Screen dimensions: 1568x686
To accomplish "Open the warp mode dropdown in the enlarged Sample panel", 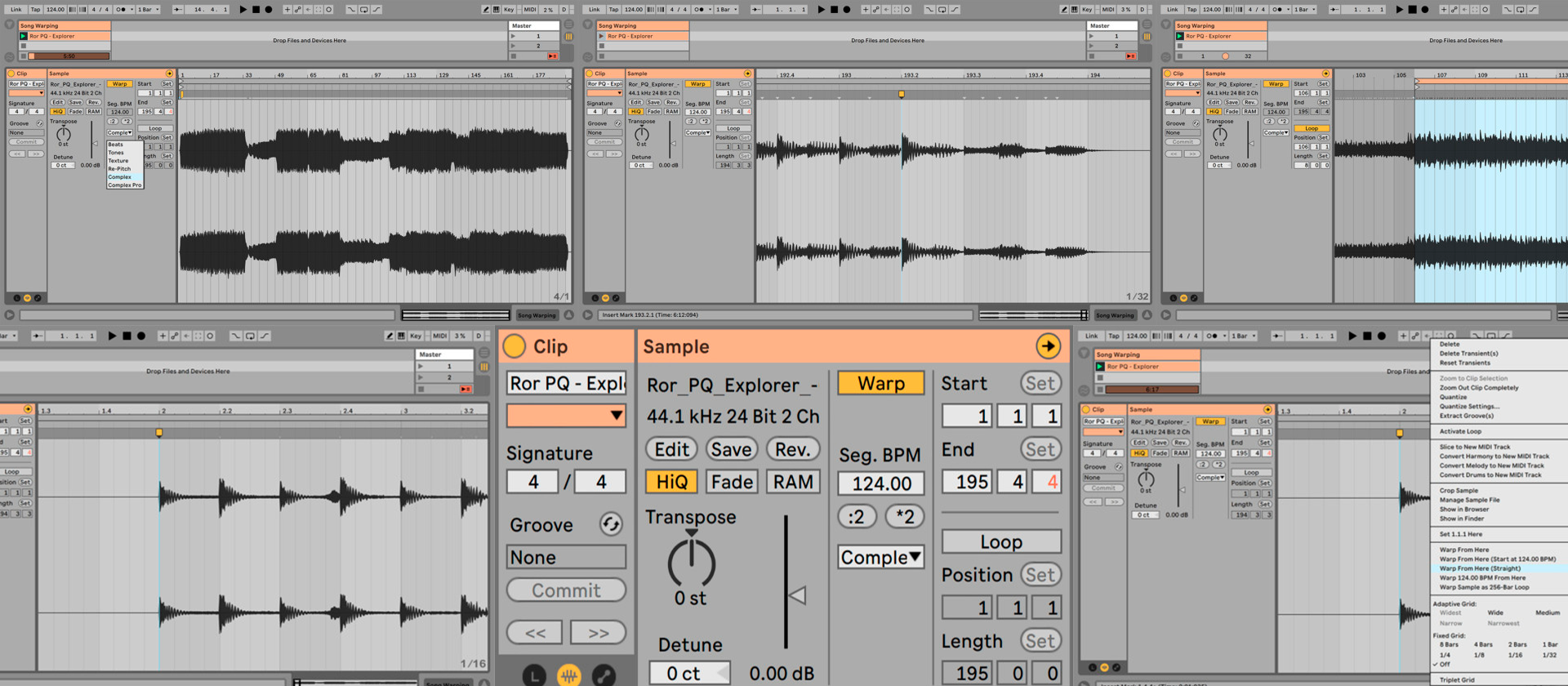I will 880,557.
